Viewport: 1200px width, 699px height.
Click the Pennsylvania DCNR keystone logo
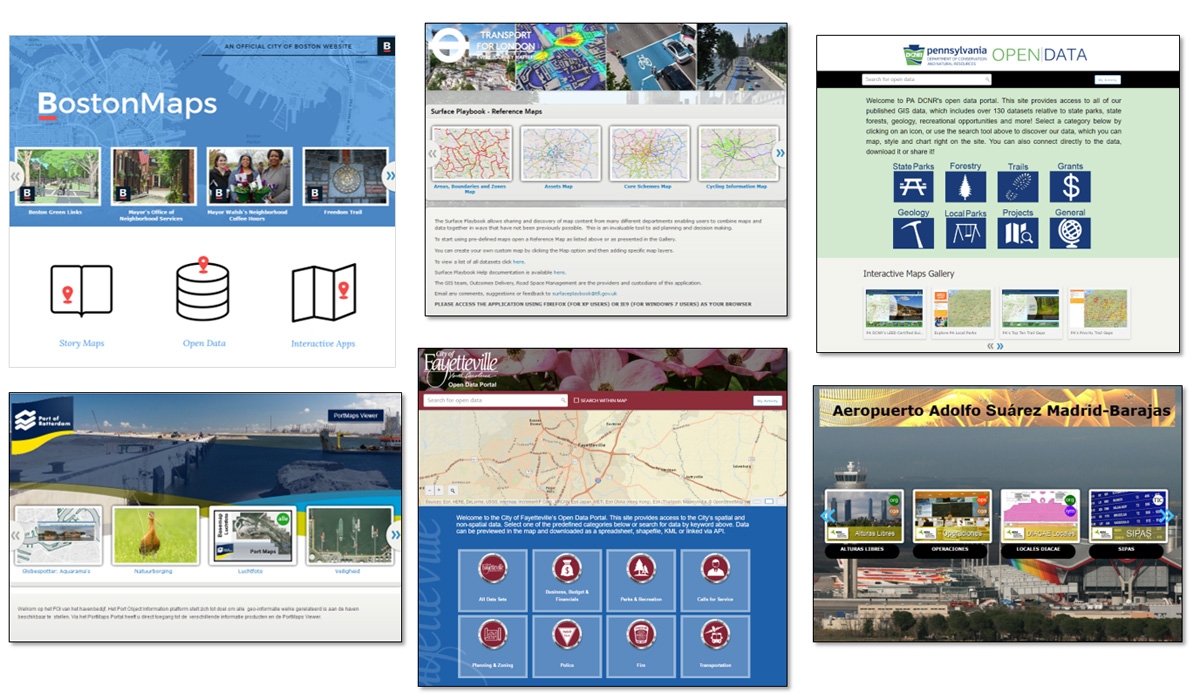tap(915, 55)
